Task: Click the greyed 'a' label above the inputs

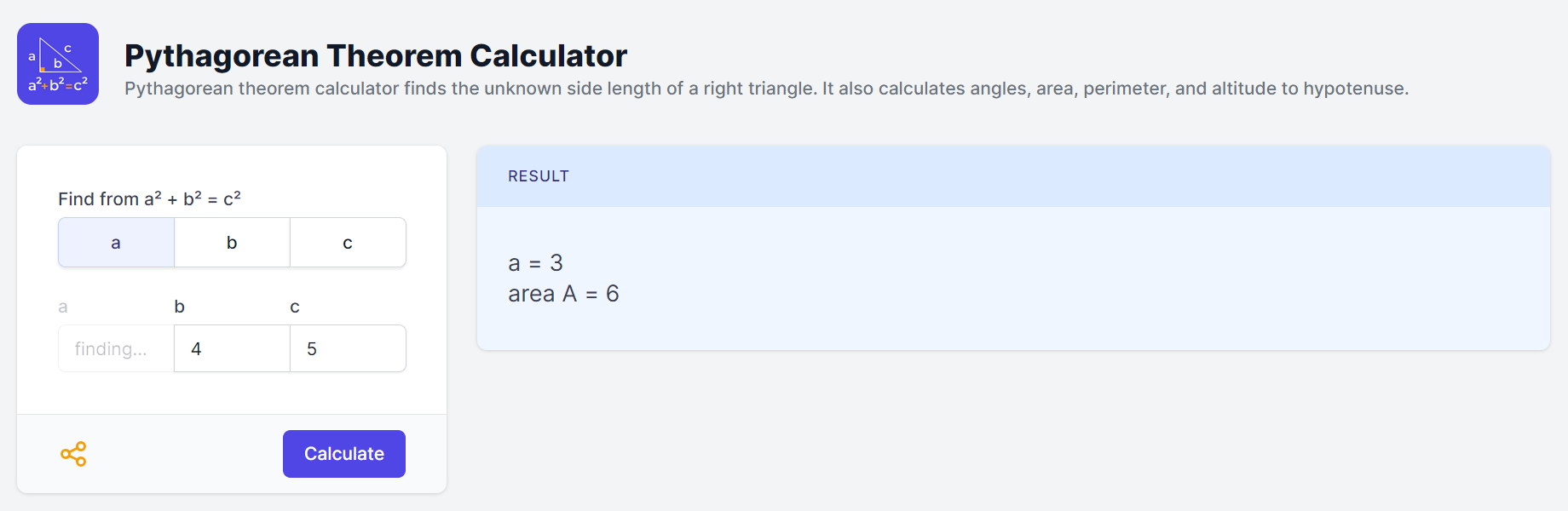Action: coord(63,307)
